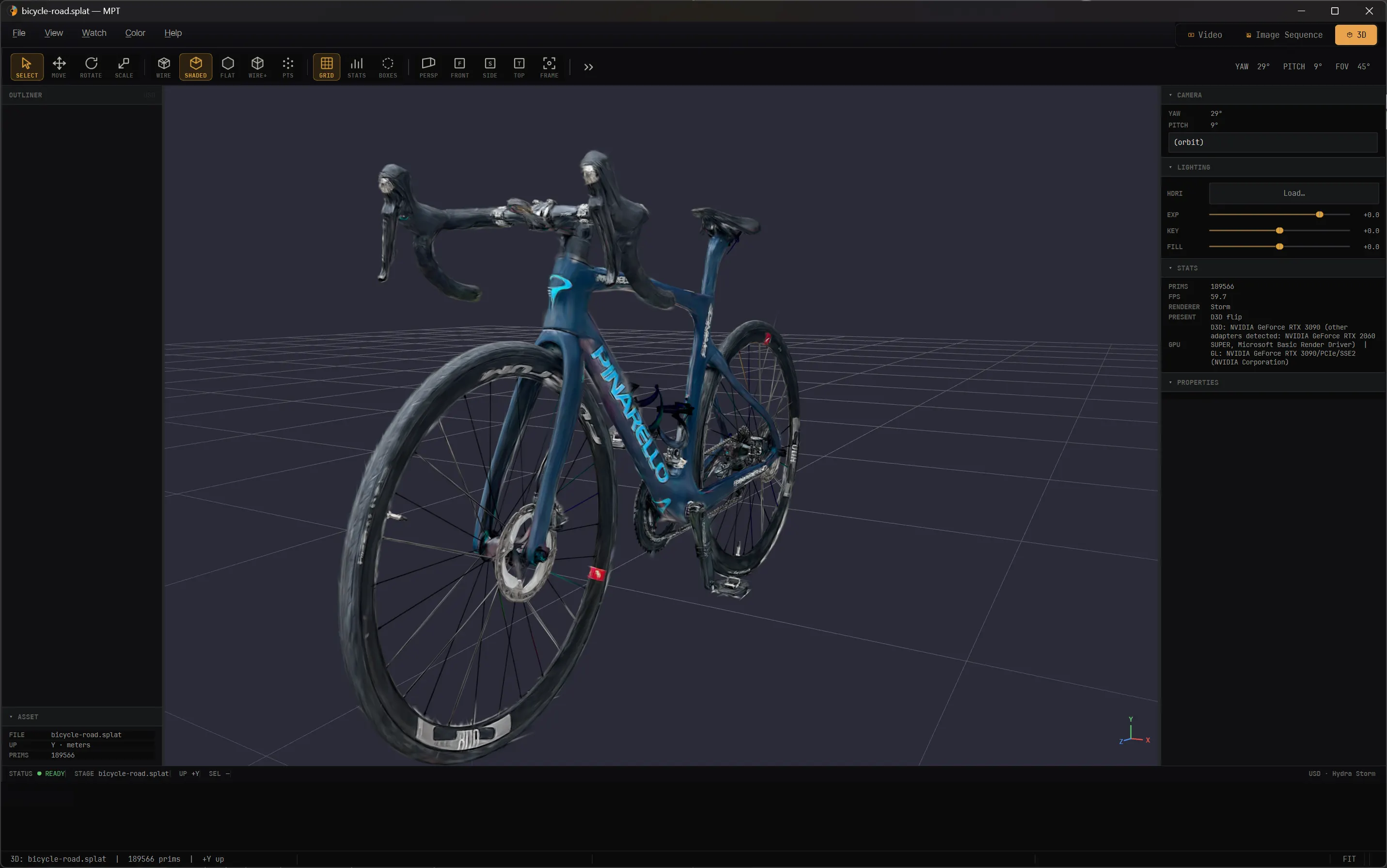Snap camera to Side view
Image resolution: width=1387 pixels, height=868 pixels.
click(489, 67)
